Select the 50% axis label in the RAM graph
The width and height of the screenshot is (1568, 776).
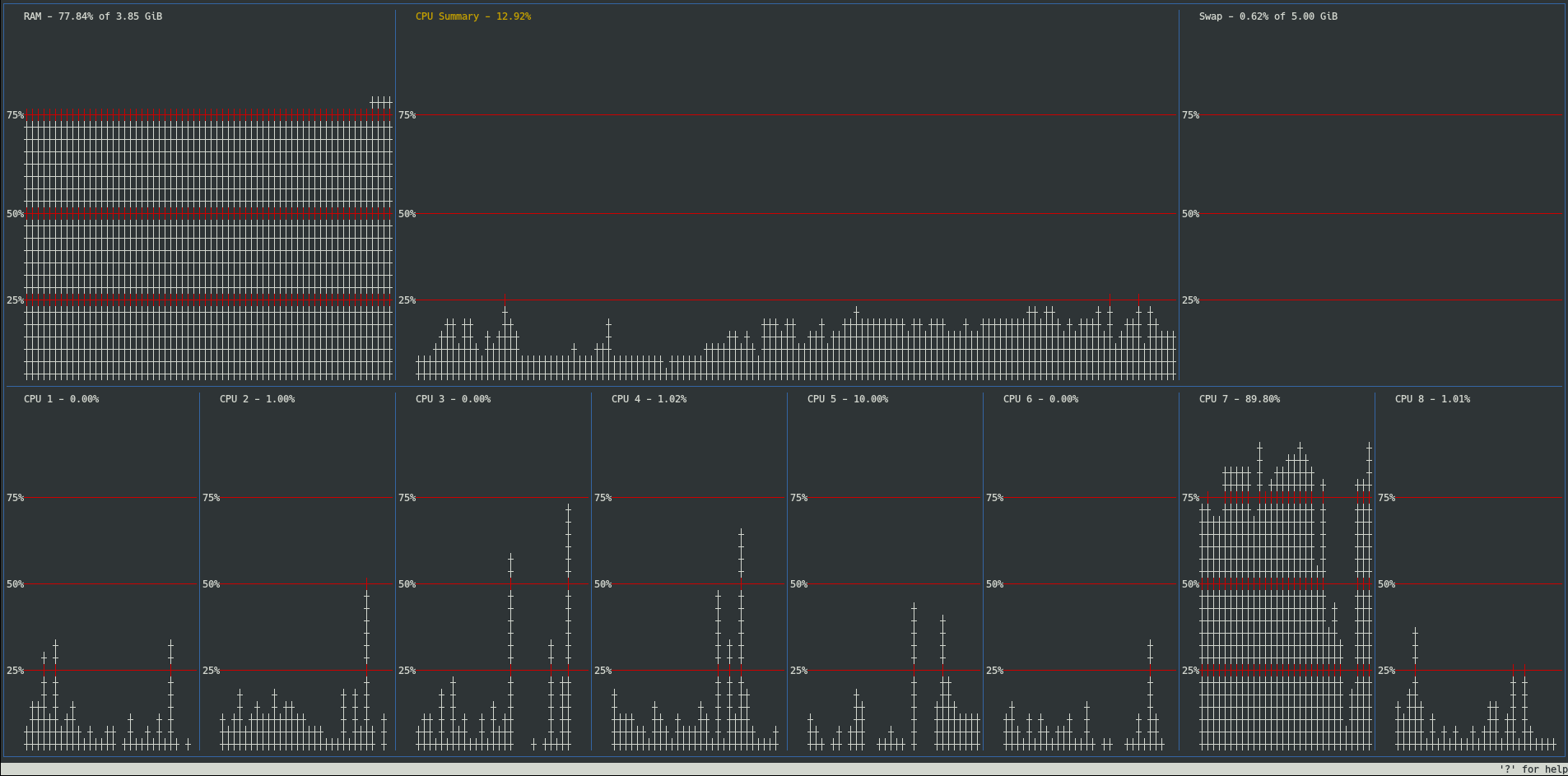coord(16,214)
